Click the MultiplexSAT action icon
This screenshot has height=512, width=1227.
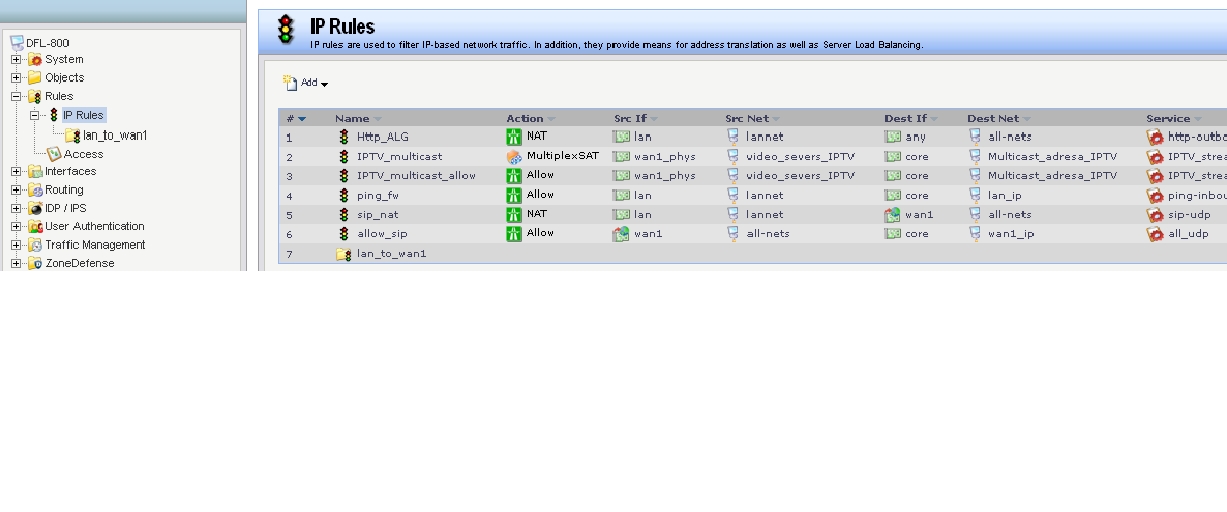tap(514, 156)
